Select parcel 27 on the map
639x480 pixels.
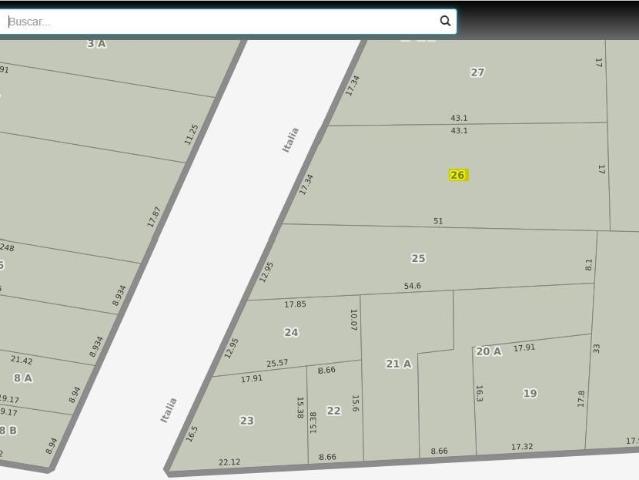point(478,73)
